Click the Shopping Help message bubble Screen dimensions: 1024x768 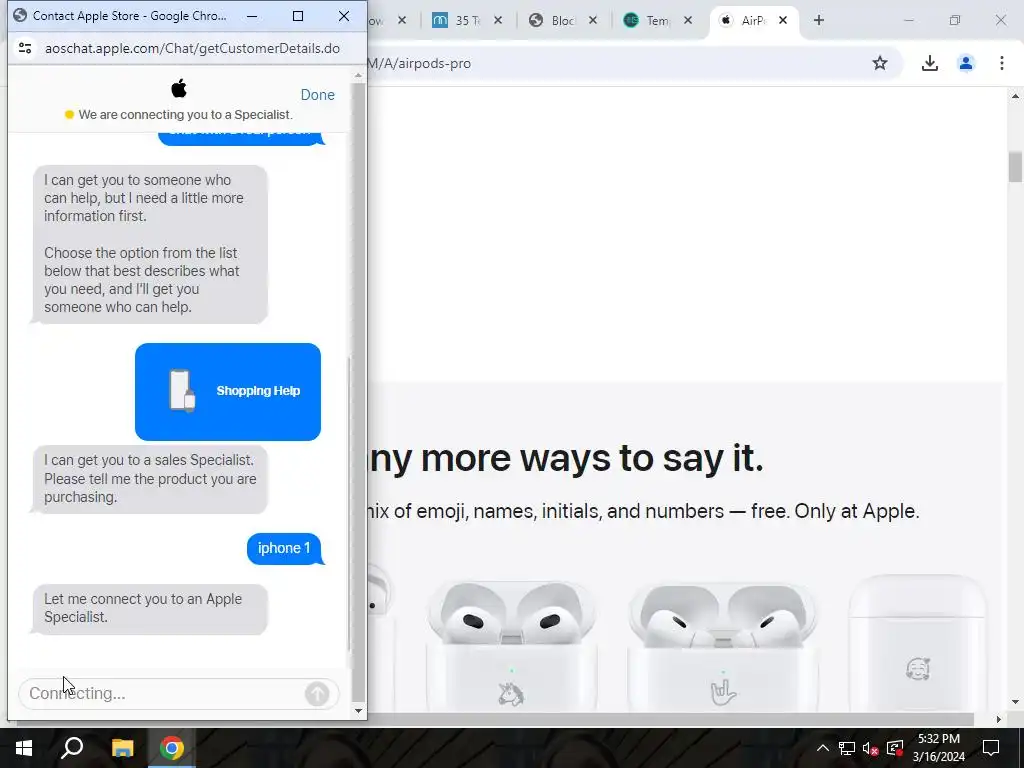coord(228,391)
